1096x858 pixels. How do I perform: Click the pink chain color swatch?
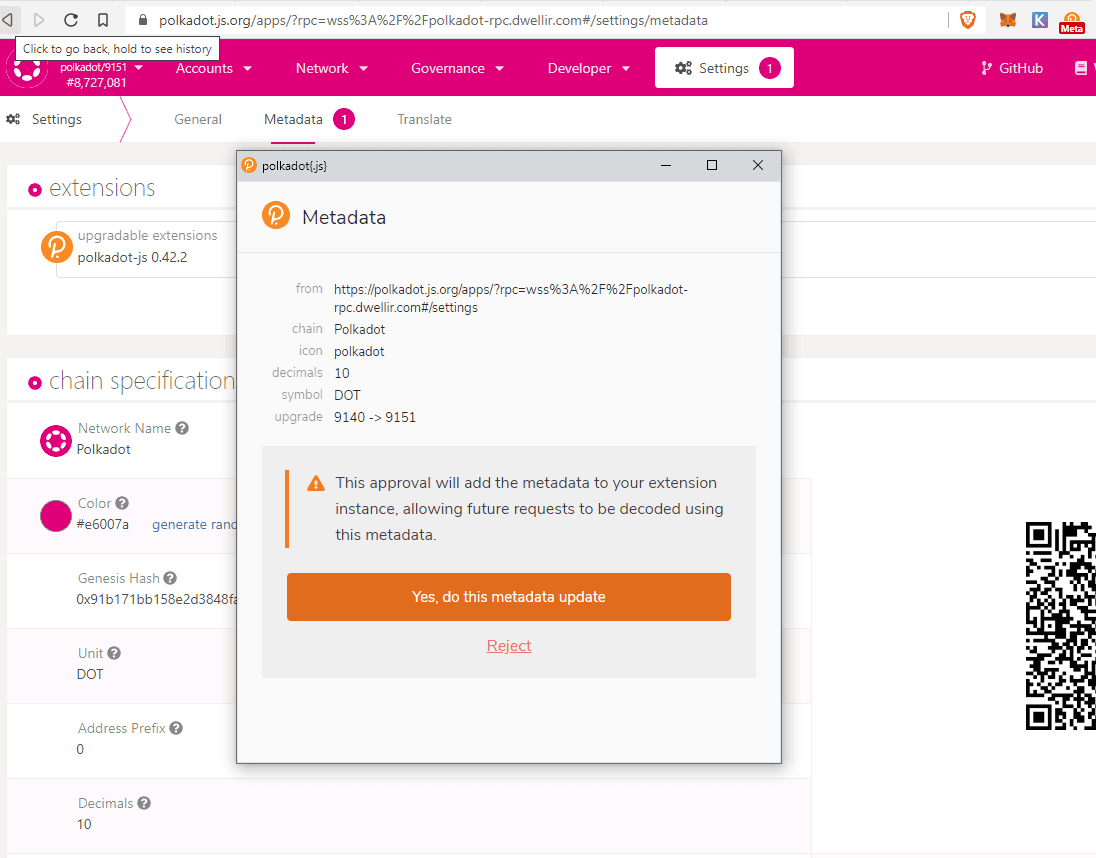click(x=56, y=515)
